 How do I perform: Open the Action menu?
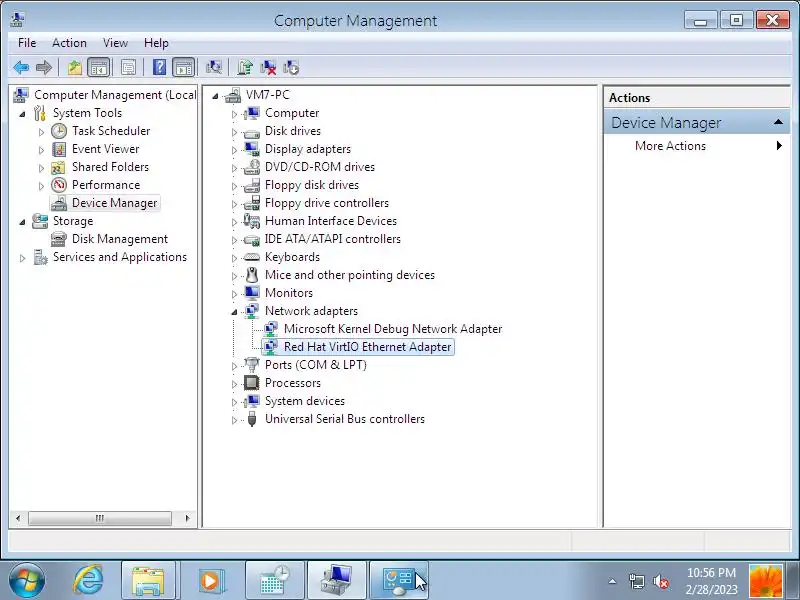pyautogui.click(x=69, y=43)
